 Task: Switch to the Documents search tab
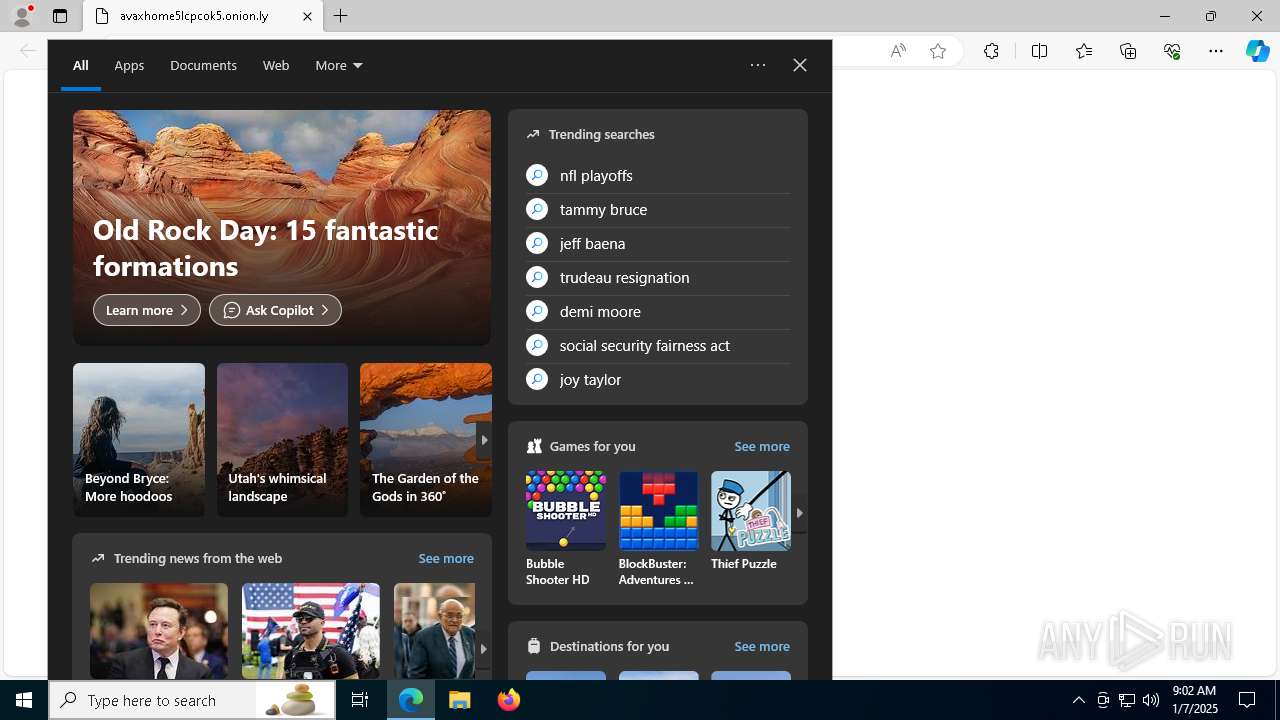click(203, 66)
